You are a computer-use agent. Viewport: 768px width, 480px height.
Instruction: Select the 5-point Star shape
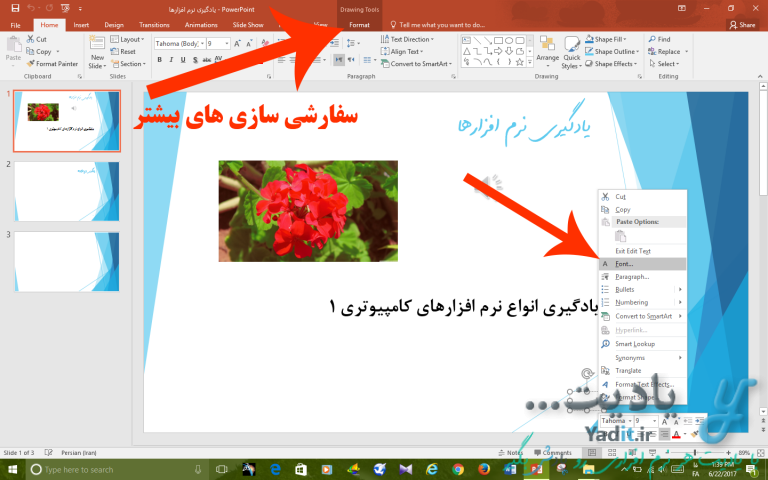click(520, 62)
